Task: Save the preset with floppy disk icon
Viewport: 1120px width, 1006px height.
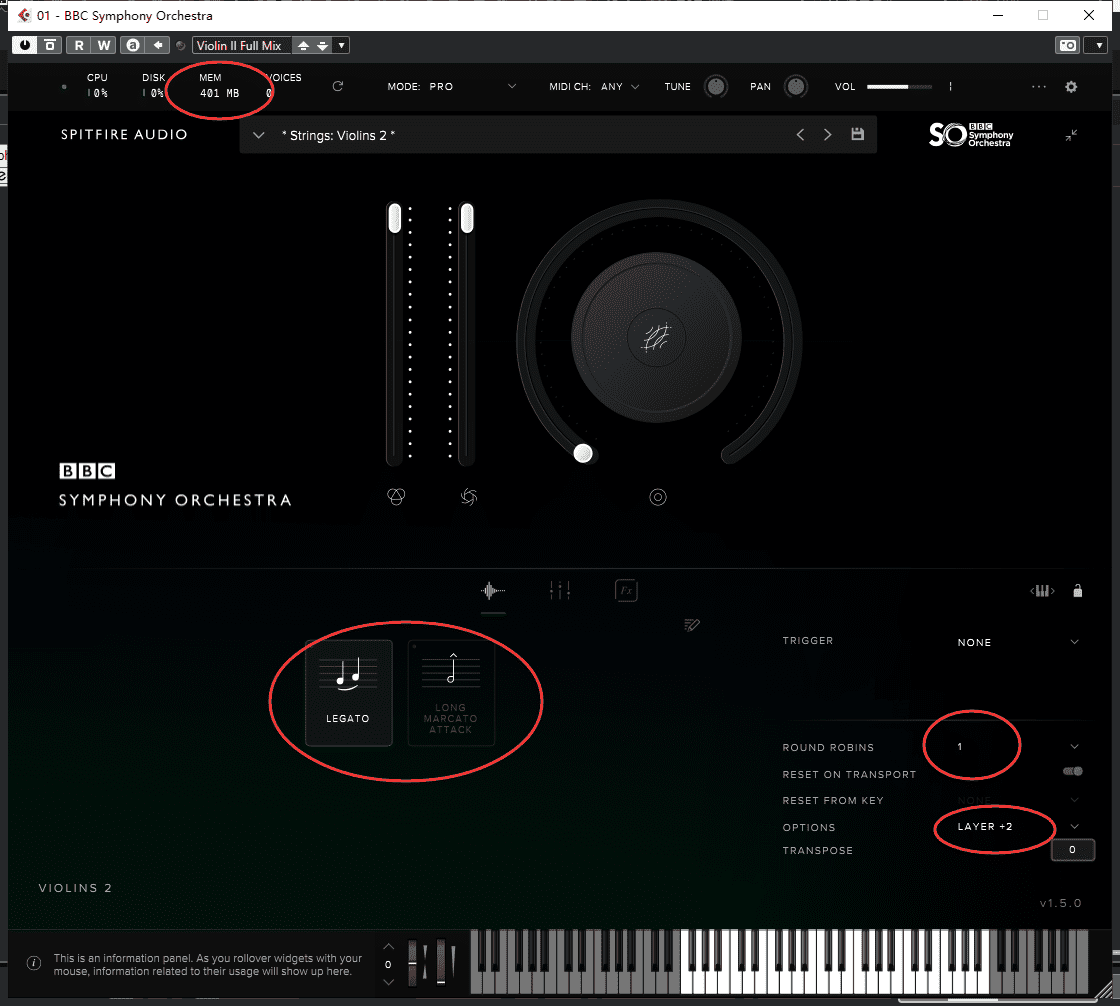Action: [x=857, y=135]
